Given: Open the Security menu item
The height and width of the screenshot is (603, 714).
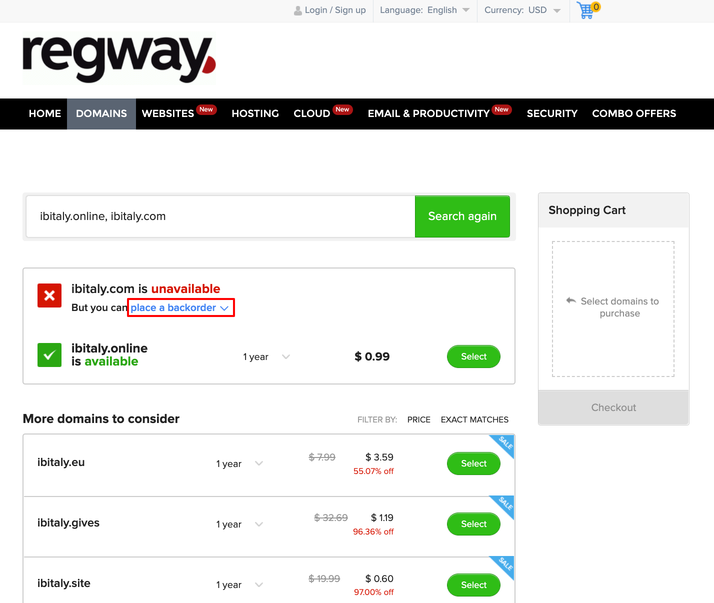Looking at the screenshot, I should point(552,113).
